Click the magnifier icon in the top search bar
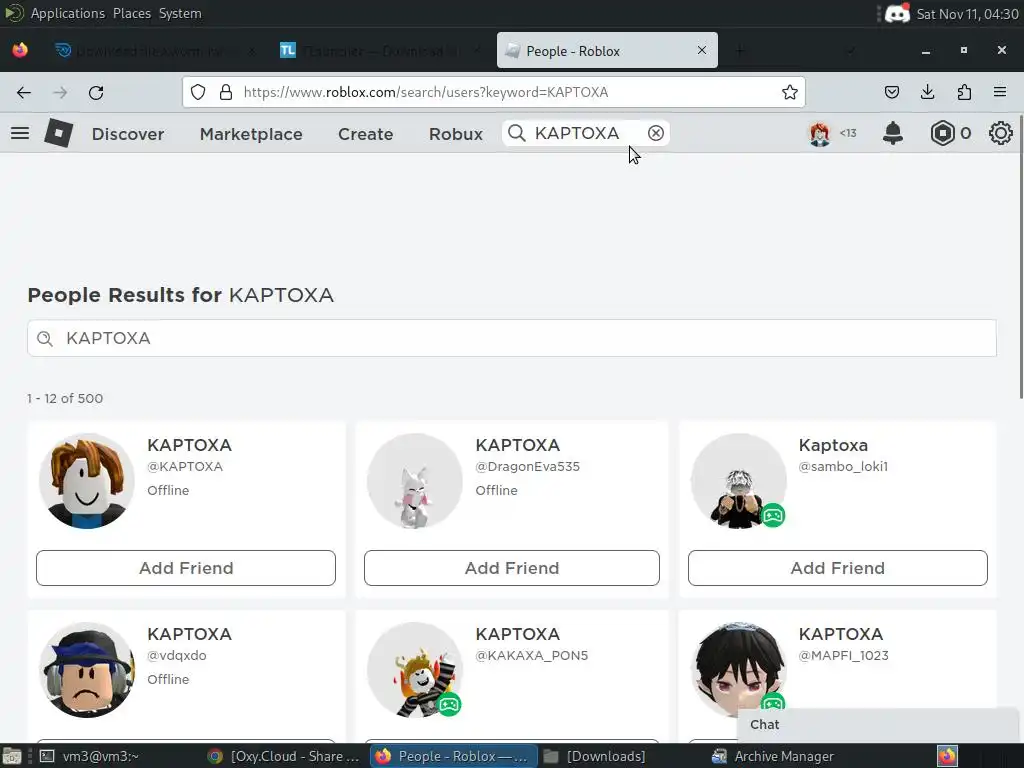This screenshot has height=768, width=1024. 517,133
